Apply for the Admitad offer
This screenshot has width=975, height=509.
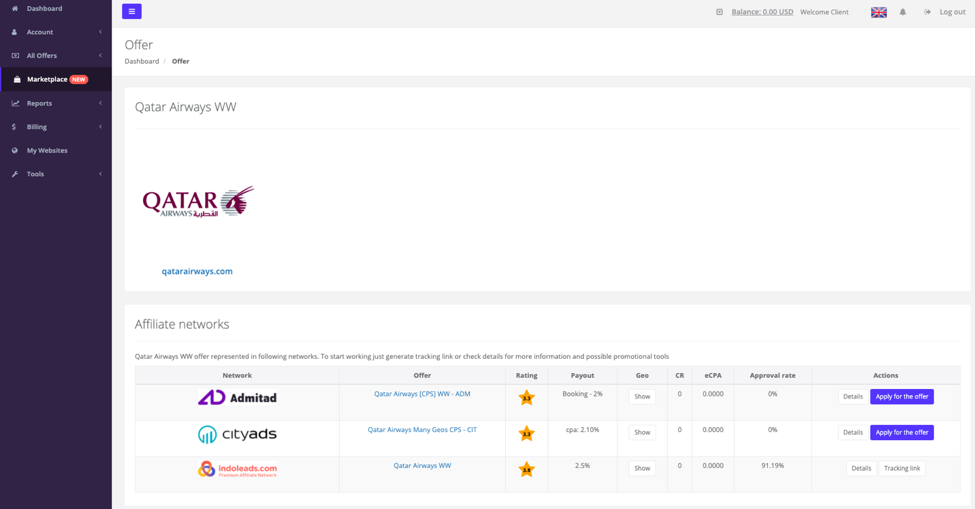[x=901, y=397]
